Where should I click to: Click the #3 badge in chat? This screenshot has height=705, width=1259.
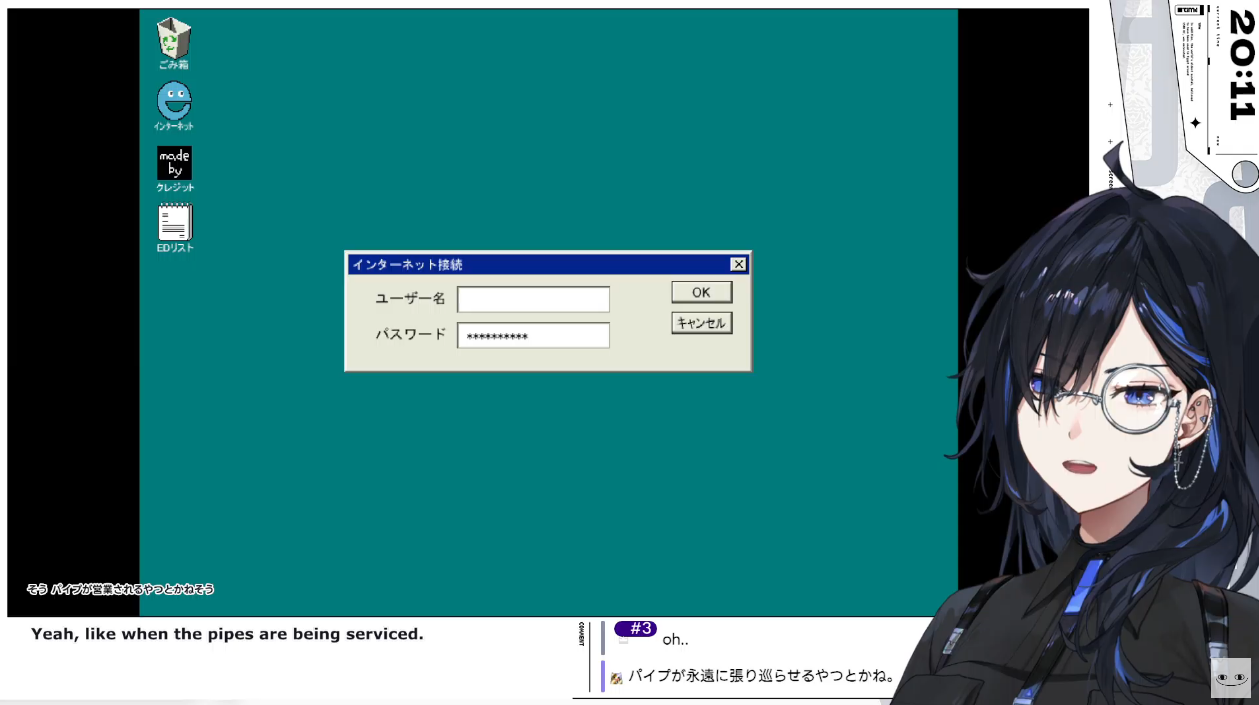click(x=635, y=629)
